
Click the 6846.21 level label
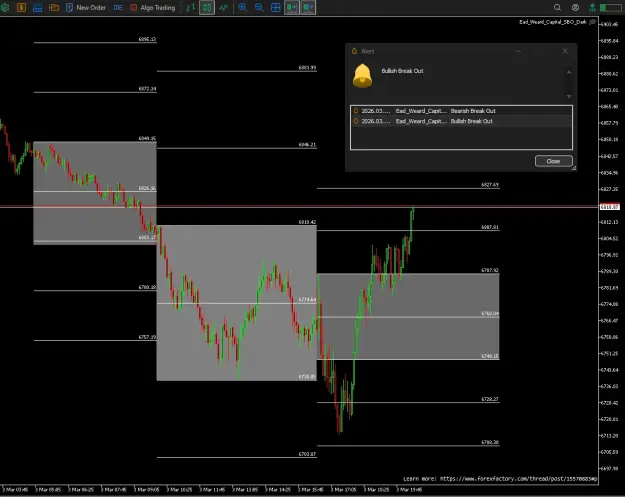tap(307, 145)
